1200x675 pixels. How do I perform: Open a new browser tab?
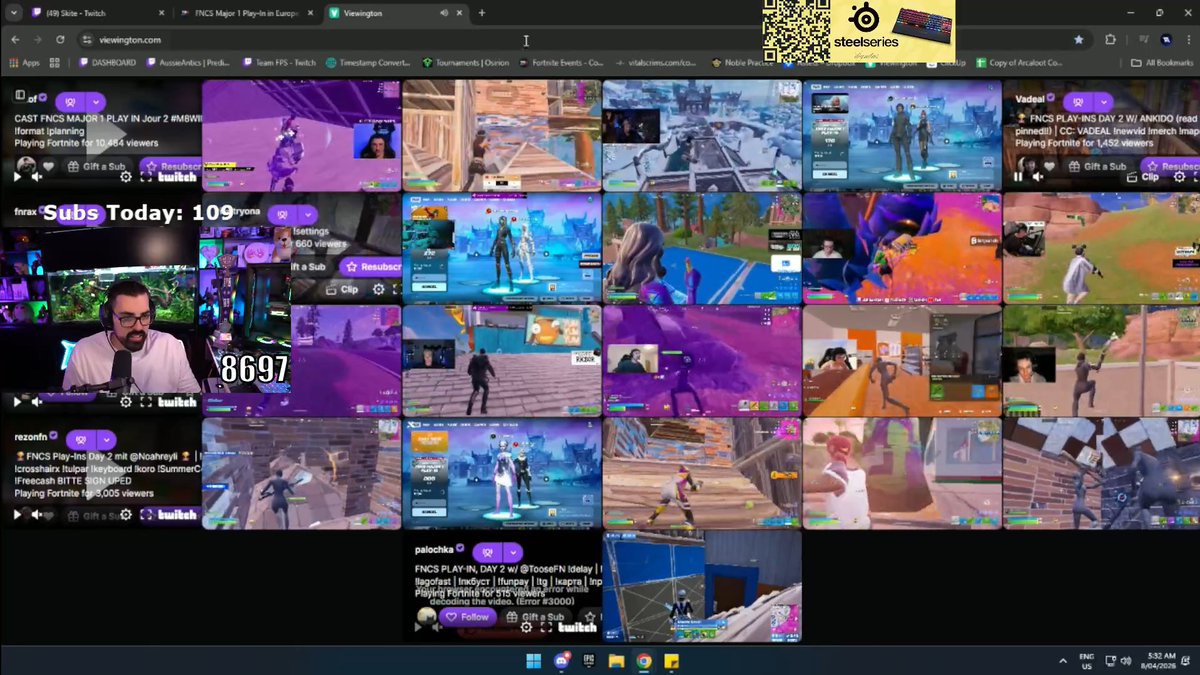pos(481,13)
